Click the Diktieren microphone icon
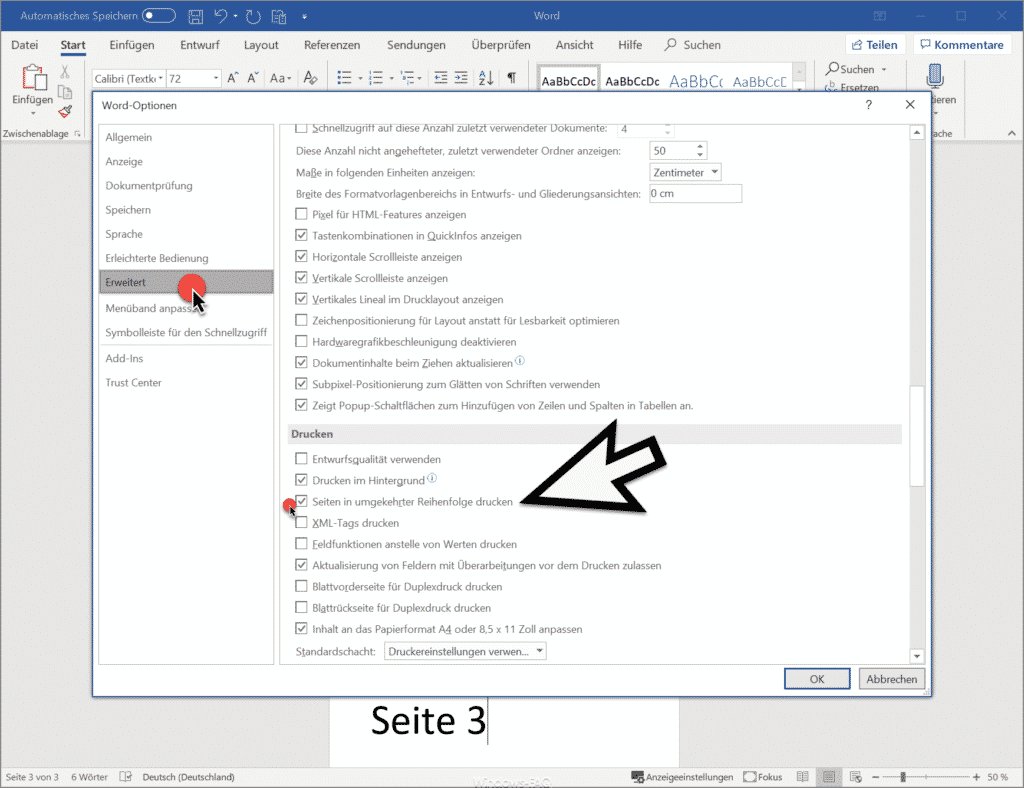This screenshot has width=1024, height=788. (935, 76)
